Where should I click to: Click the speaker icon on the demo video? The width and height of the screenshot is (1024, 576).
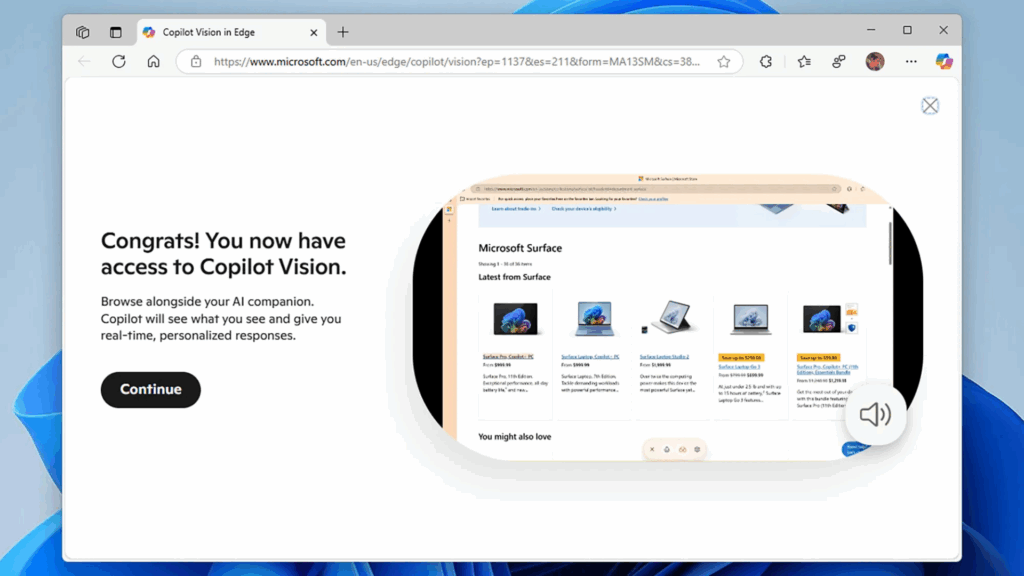[x=875, y=413]
